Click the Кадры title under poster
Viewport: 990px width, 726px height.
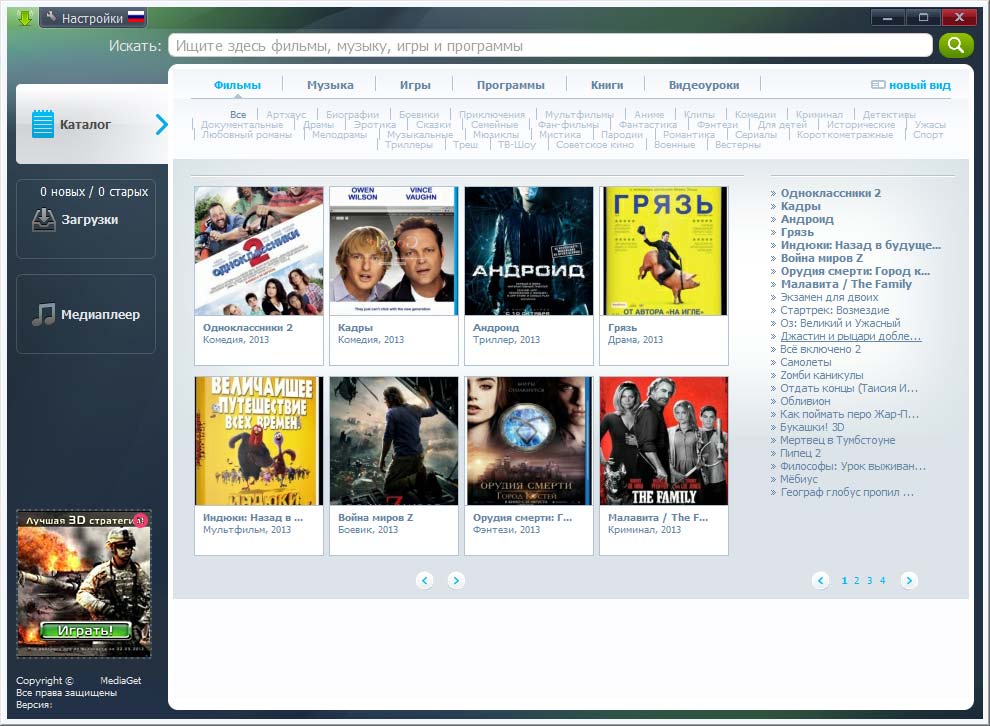click(x=355, y=328)
